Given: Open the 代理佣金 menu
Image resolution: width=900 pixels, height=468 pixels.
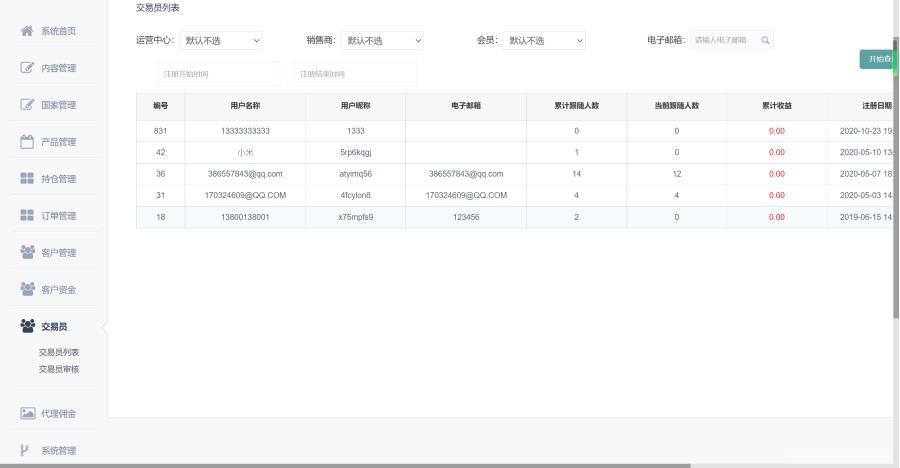Looking at the screenshot, I should [x=59, y=413].
